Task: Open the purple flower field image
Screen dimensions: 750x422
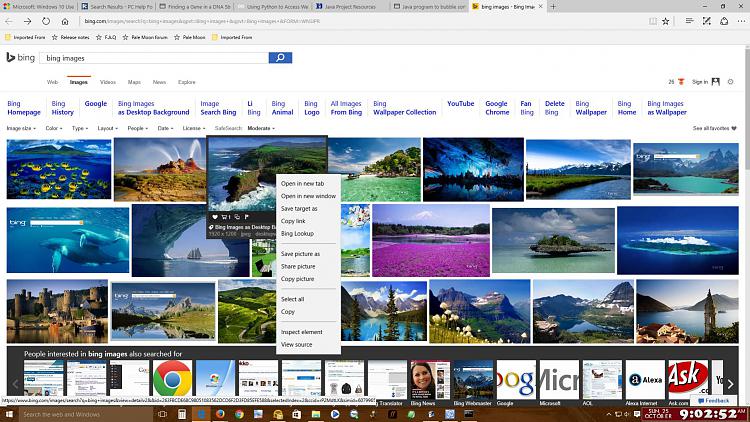Action: 431,240
